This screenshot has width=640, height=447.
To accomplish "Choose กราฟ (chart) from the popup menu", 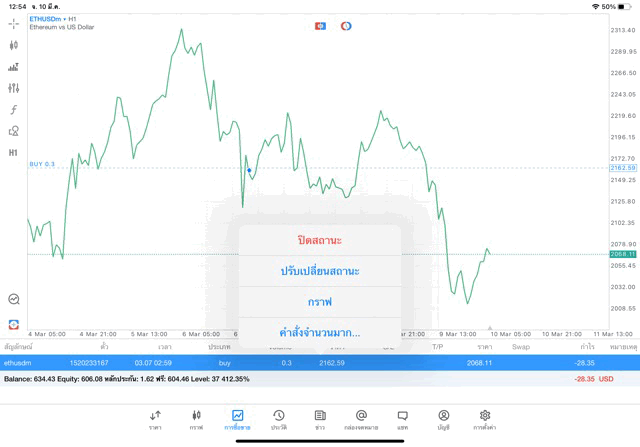I will point(320,301).
